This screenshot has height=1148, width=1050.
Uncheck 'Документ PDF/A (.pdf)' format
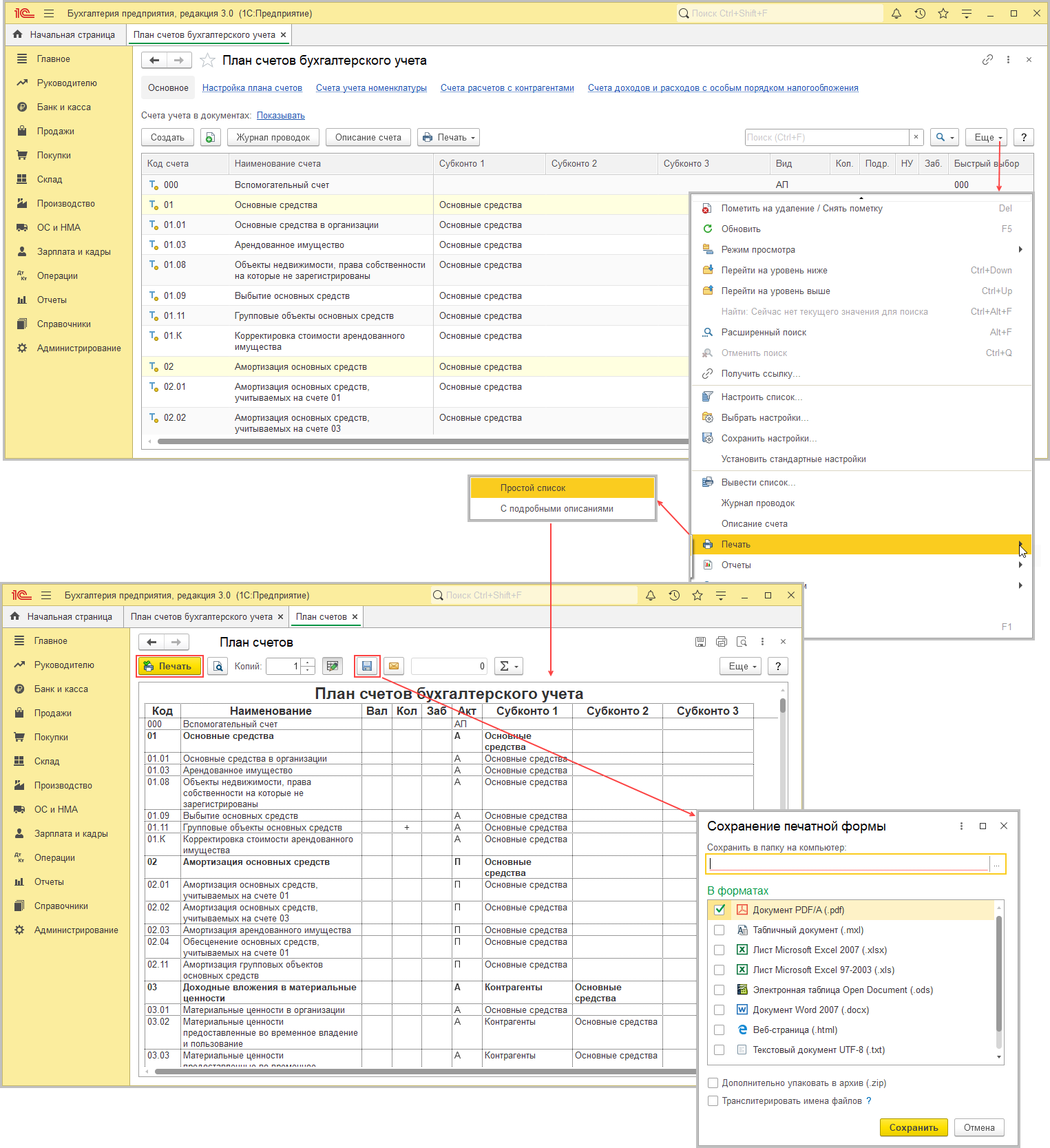click(720, 910)
